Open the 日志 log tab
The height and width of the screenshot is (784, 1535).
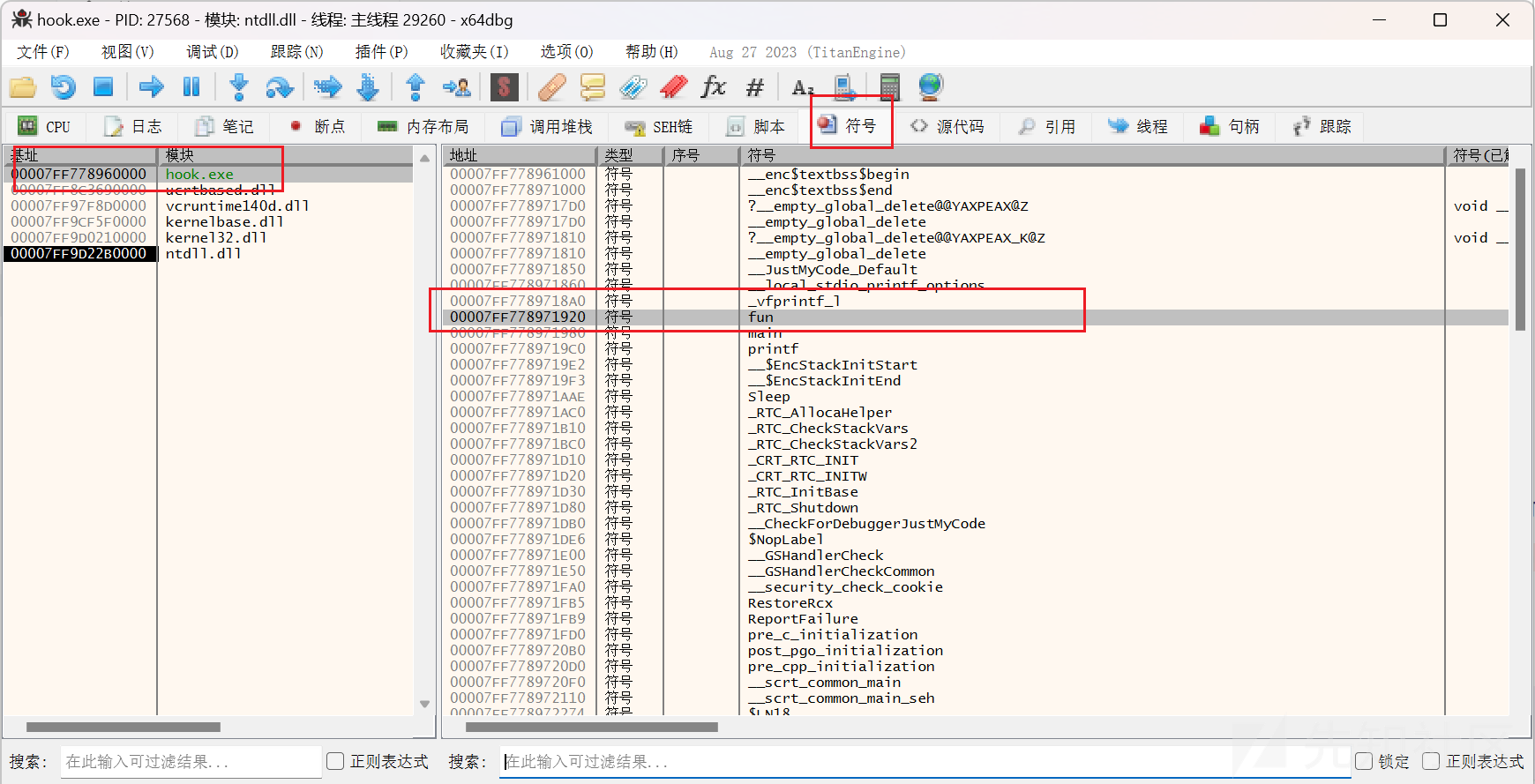(132, 126)
